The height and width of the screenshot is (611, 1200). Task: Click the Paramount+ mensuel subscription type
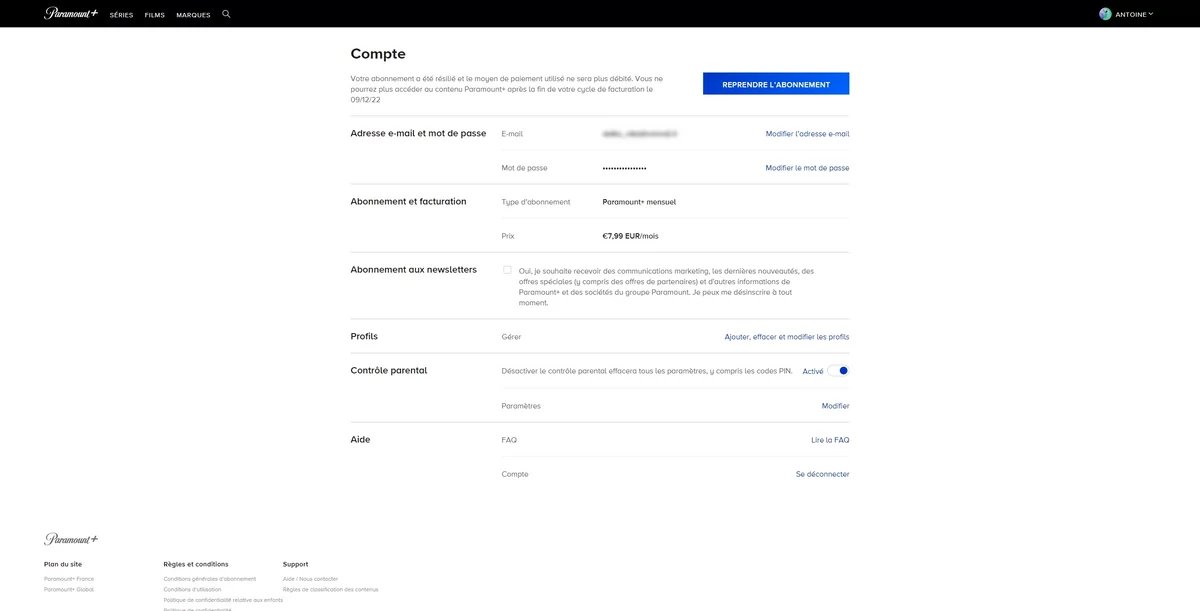point(639,202)
